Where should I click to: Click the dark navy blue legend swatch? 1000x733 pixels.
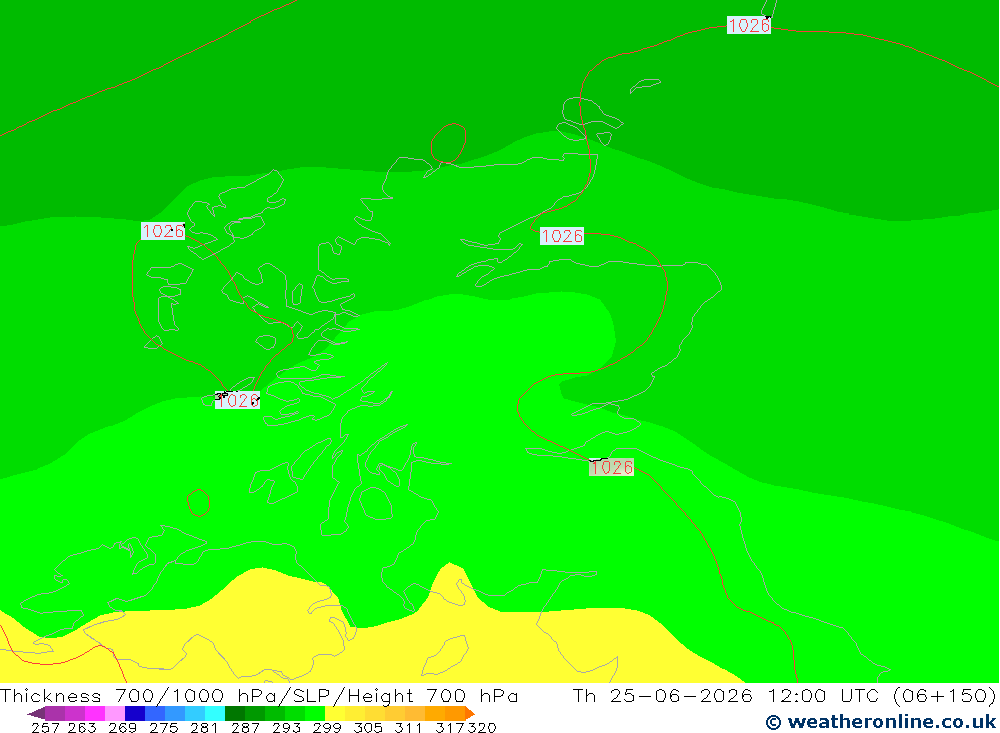pos(135,713)
